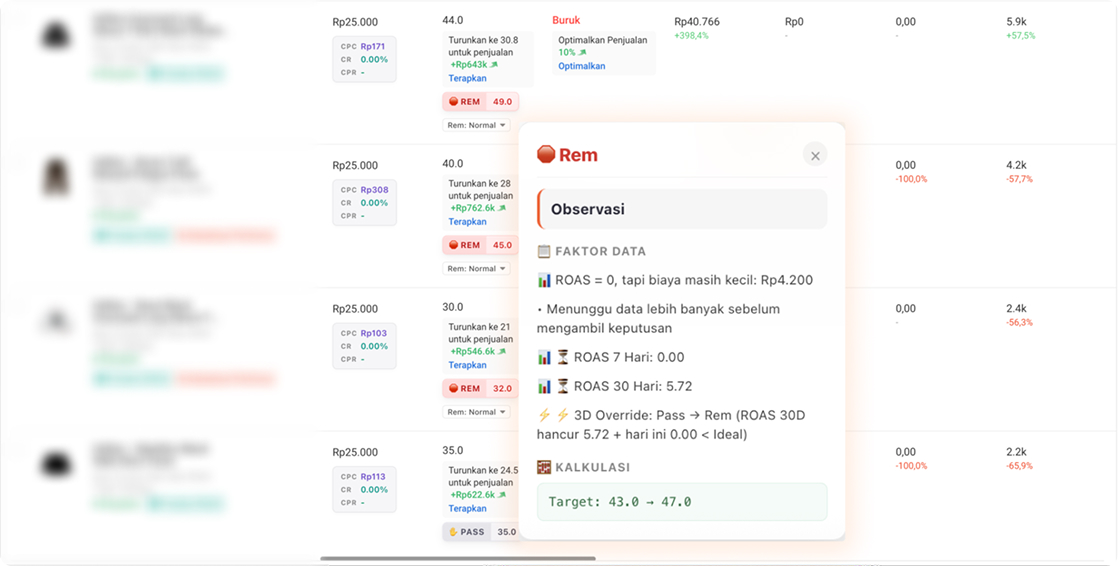The image size is (1118, 566).
Task: Click the green arrow icon next to +Rp762.6k
Action: (502, 208)
